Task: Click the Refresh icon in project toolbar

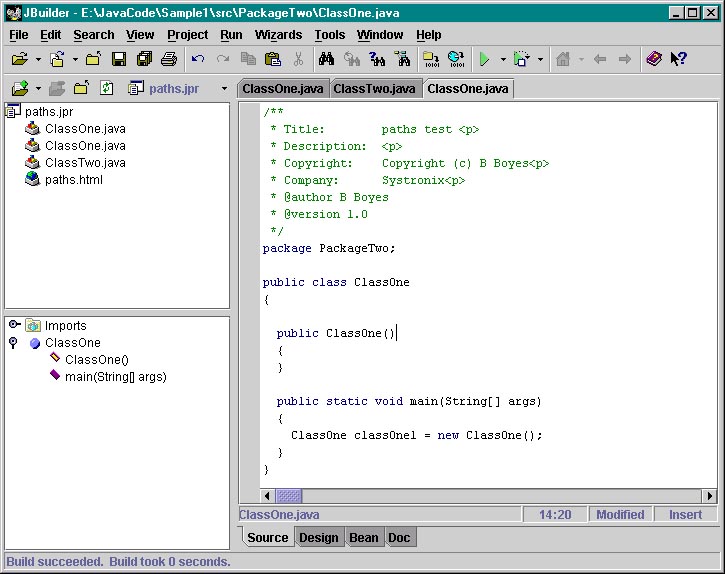Action: pos(106,88)
